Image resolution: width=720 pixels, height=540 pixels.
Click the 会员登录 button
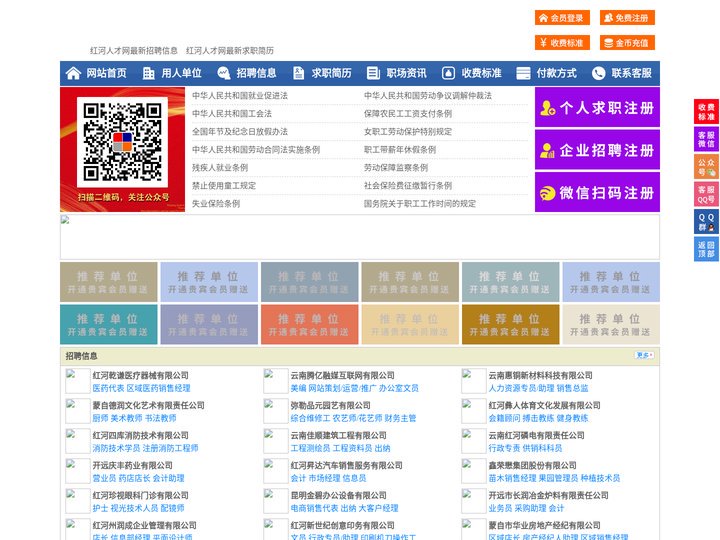562,18
